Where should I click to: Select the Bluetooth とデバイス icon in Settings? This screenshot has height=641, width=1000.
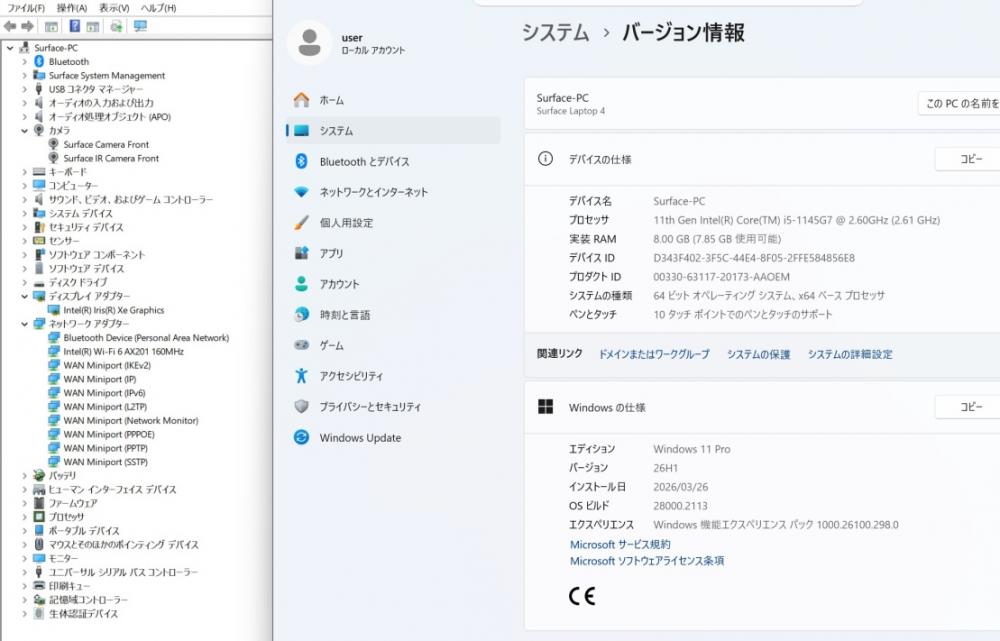pyautogui.click(x=302, y=161)
